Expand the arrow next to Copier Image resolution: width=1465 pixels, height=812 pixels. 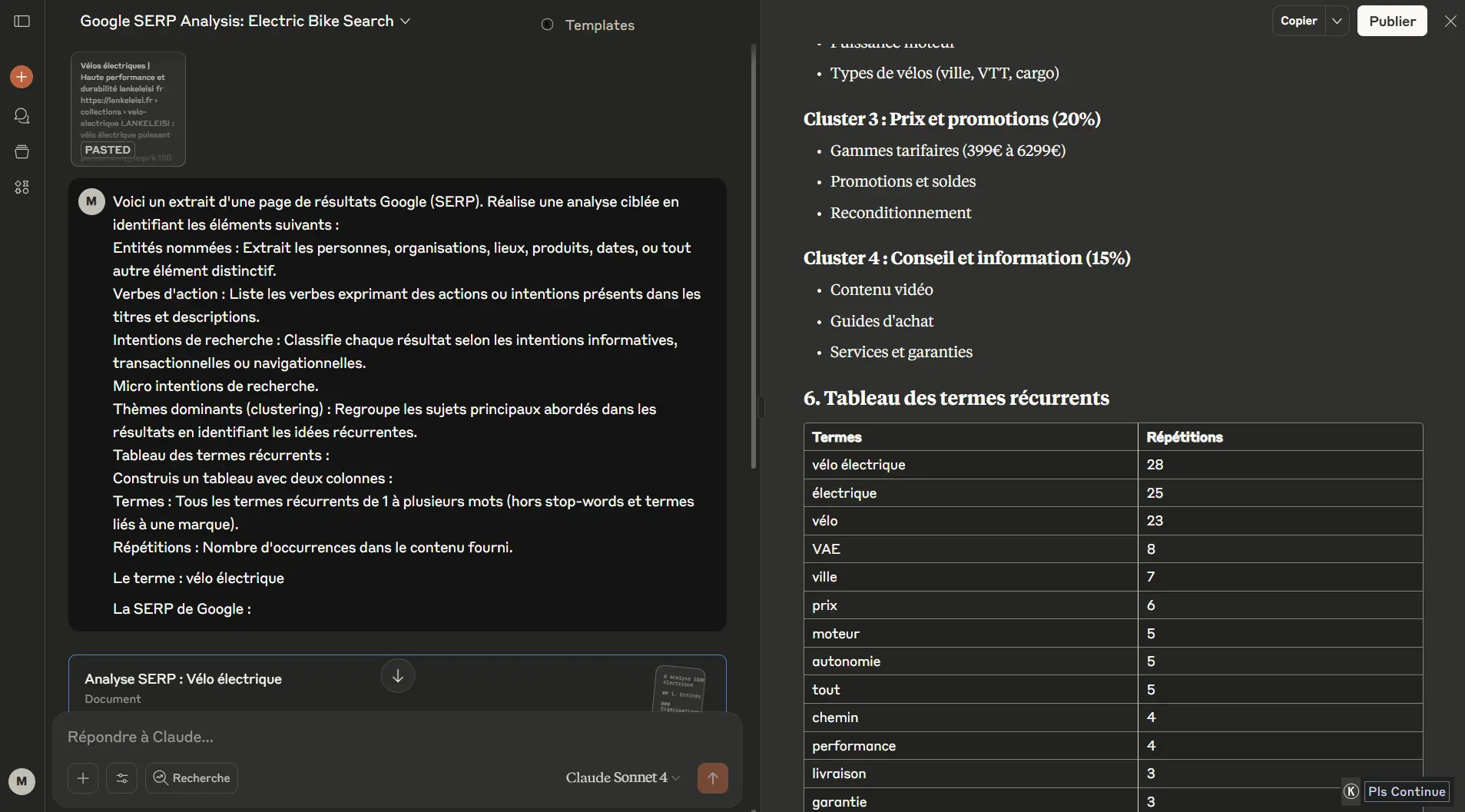(1337, 22)
